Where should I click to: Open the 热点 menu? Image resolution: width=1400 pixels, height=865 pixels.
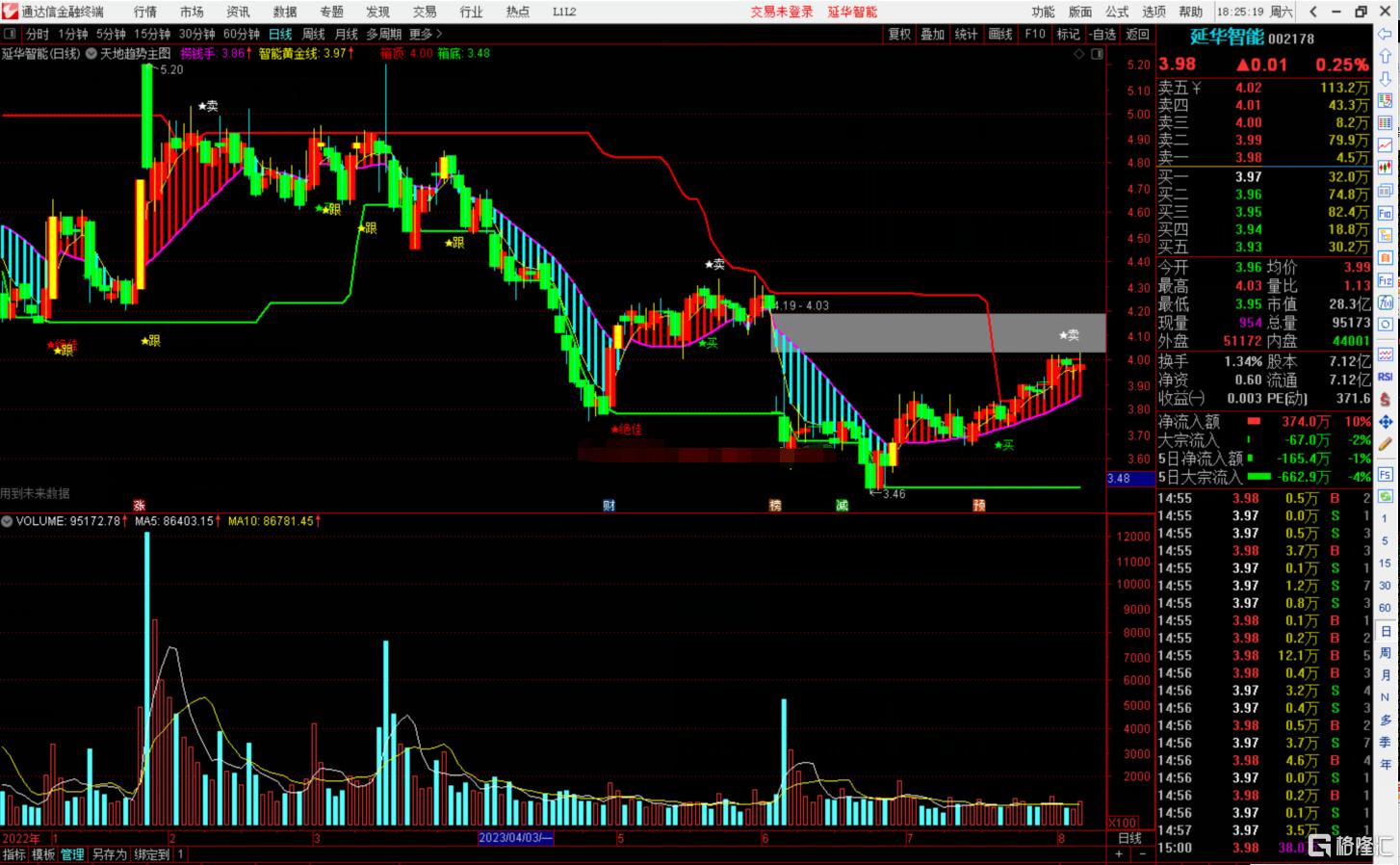518,12
